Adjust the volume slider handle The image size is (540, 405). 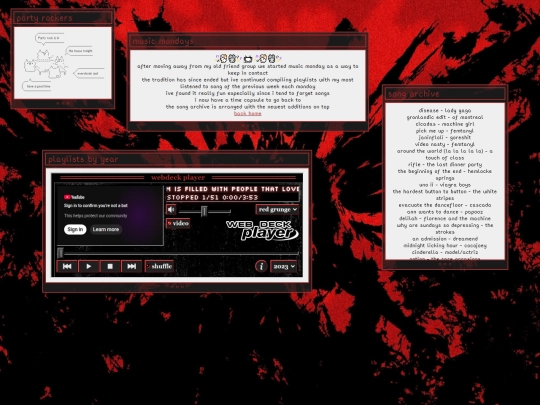[x=204, y=211]
